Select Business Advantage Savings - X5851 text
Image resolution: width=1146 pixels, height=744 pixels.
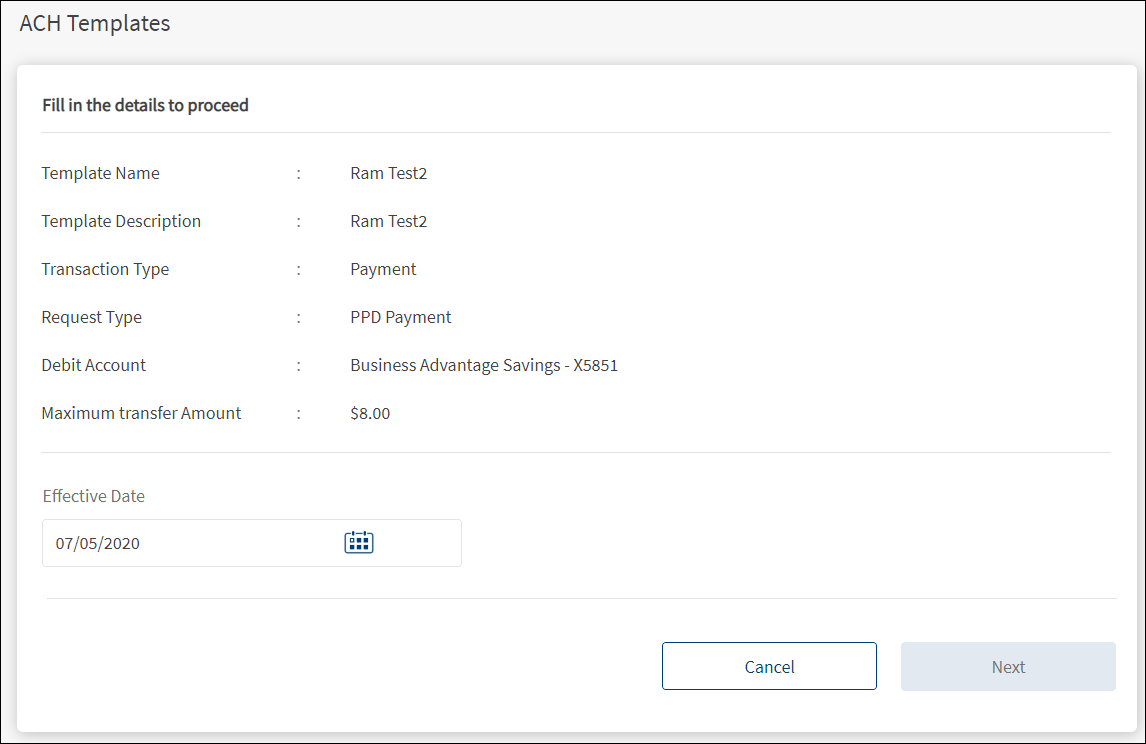pos(483,365)
